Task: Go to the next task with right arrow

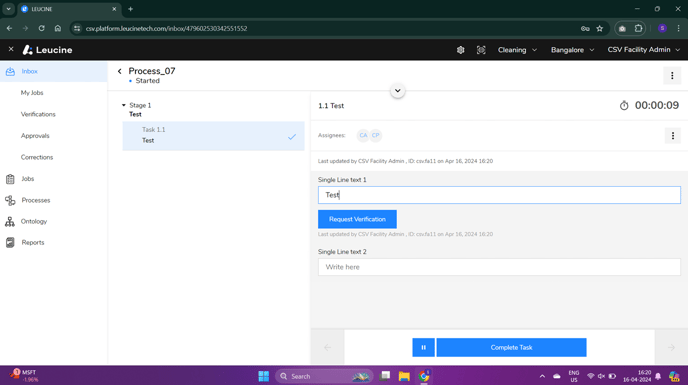Action: pos(671,347)
